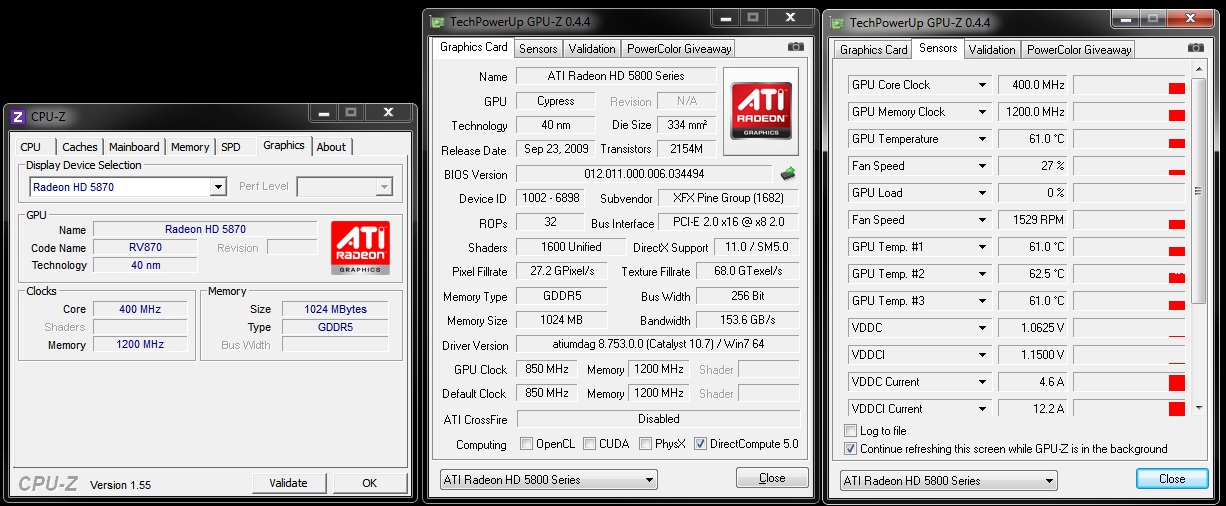
Task: Open the GPU Temp. #1 sensor dropdown
Action: (x=982, y=247)
